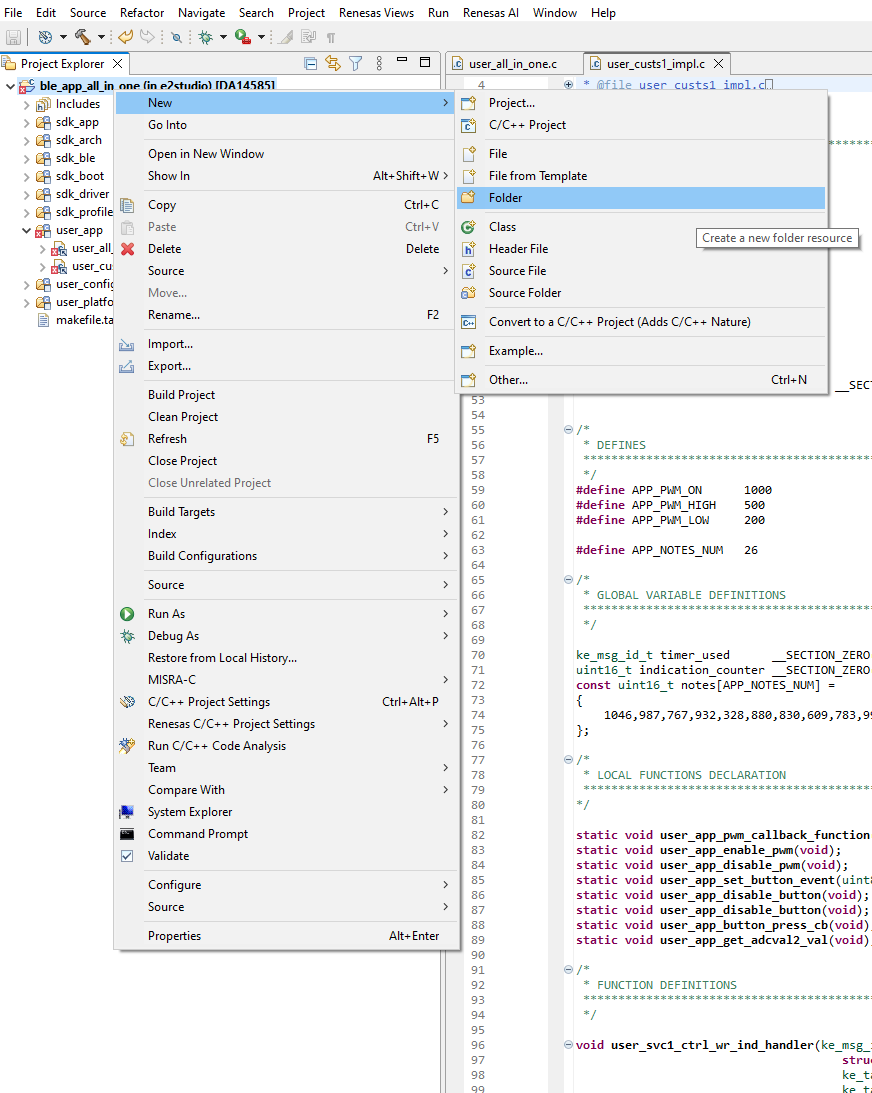The height and width of the screenshot is (1093, 872).
Task: Open Project Explorer View Menu dots
Action: point(379,63)
